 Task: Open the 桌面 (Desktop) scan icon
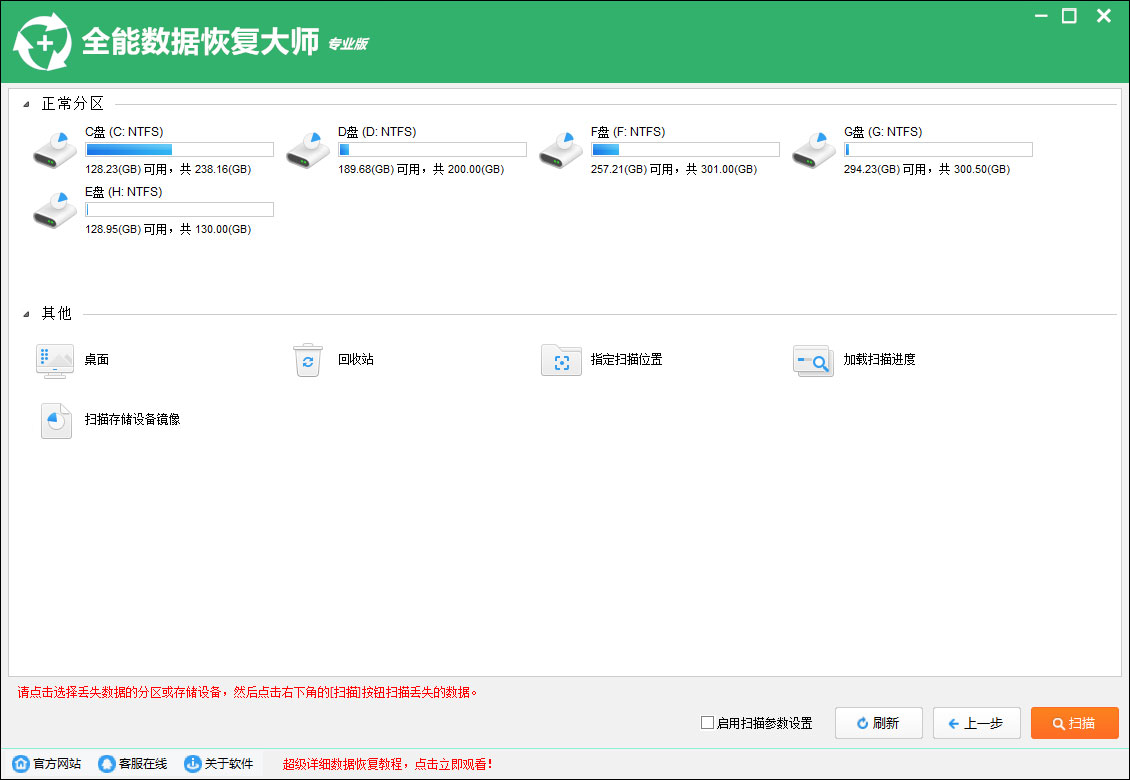point(55,361)
